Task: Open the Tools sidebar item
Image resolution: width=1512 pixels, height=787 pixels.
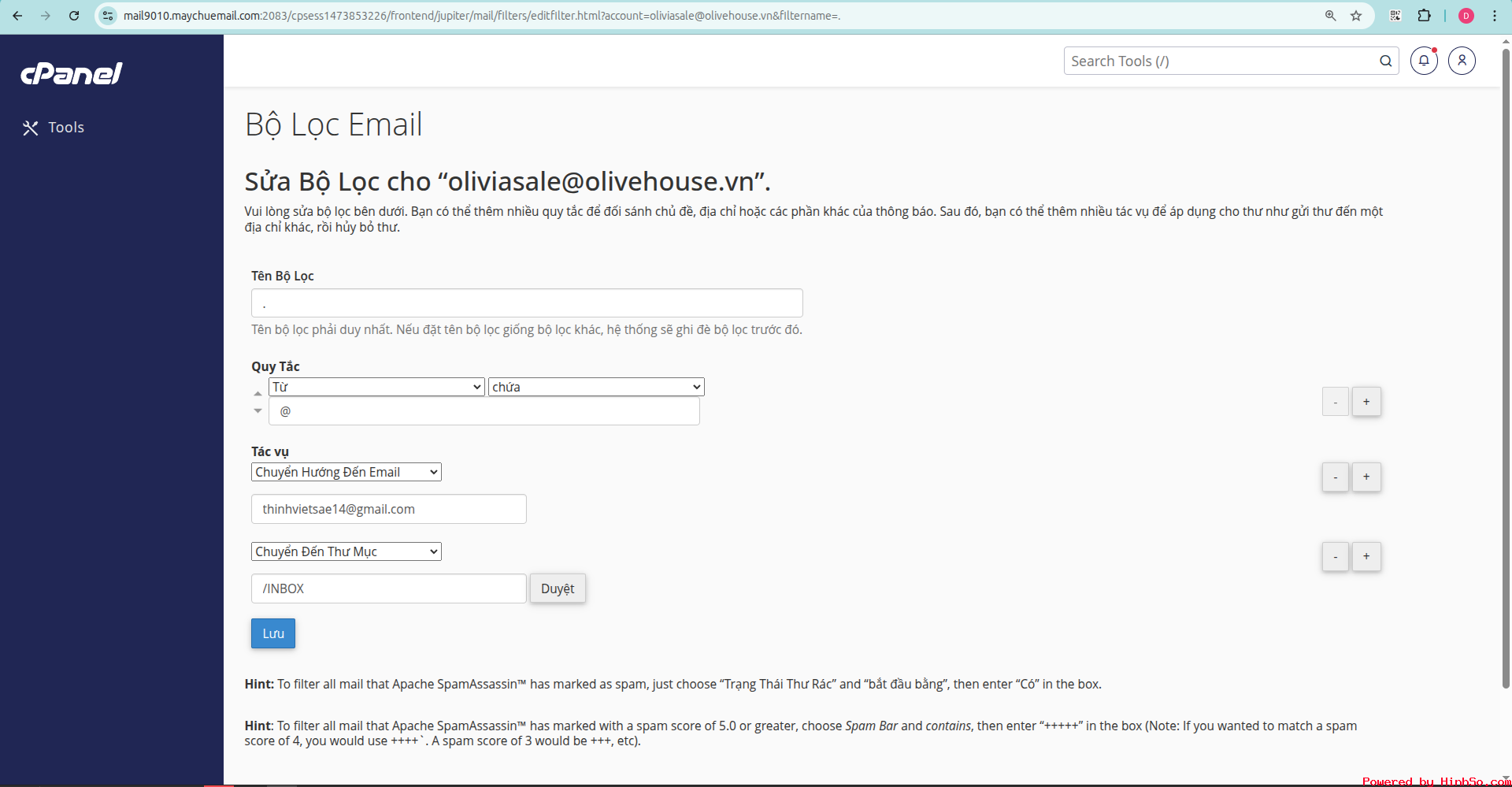Action: pyautogui.click(x=54, y=128)
